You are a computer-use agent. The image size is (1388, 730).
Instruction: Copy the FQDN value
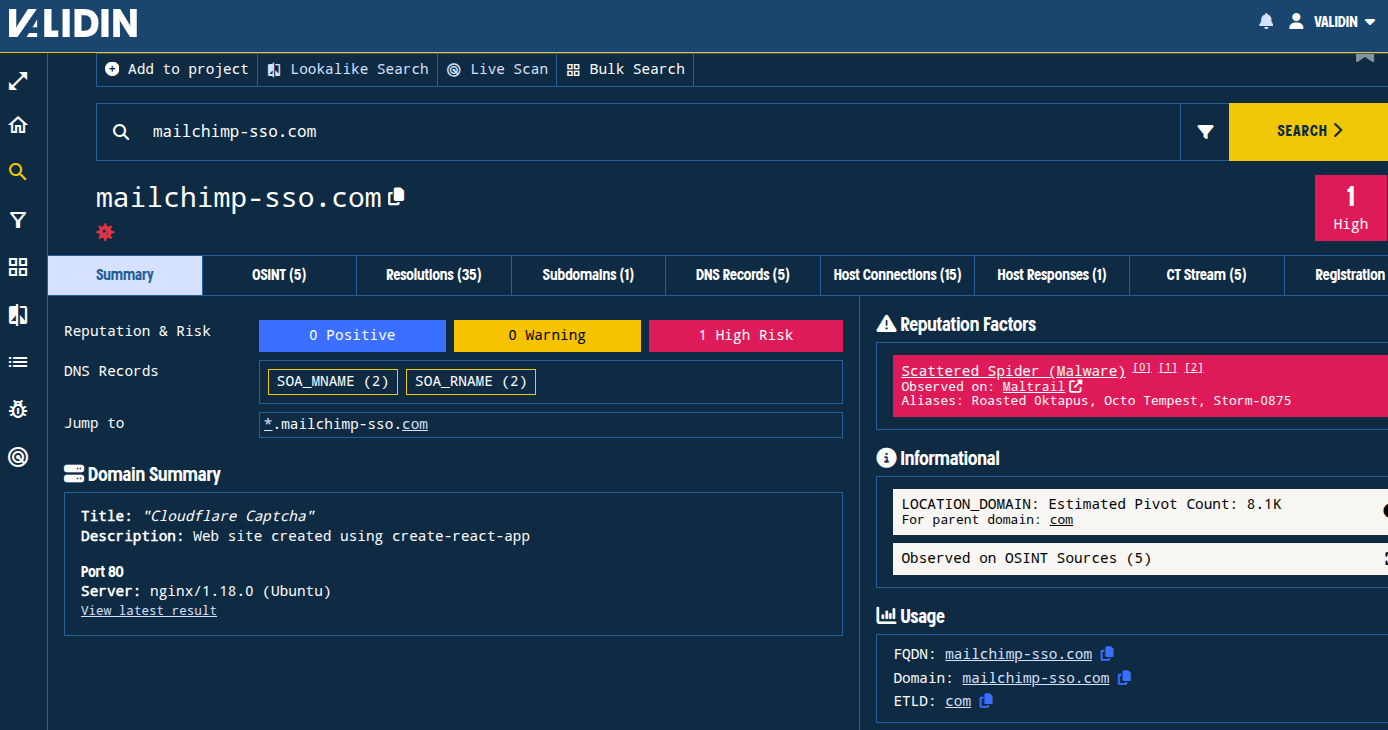[1107, 654]
